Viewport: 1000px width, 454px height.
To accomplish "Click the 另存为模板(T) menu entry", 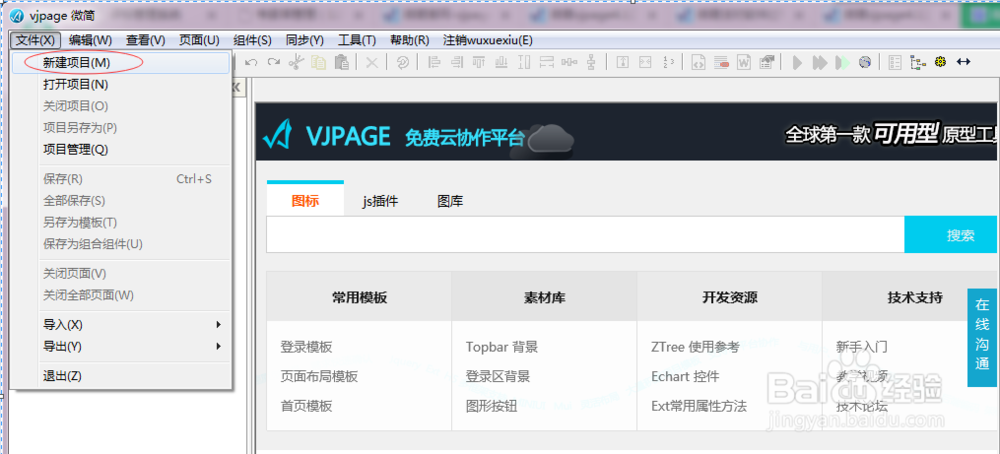I will (121, 223).
